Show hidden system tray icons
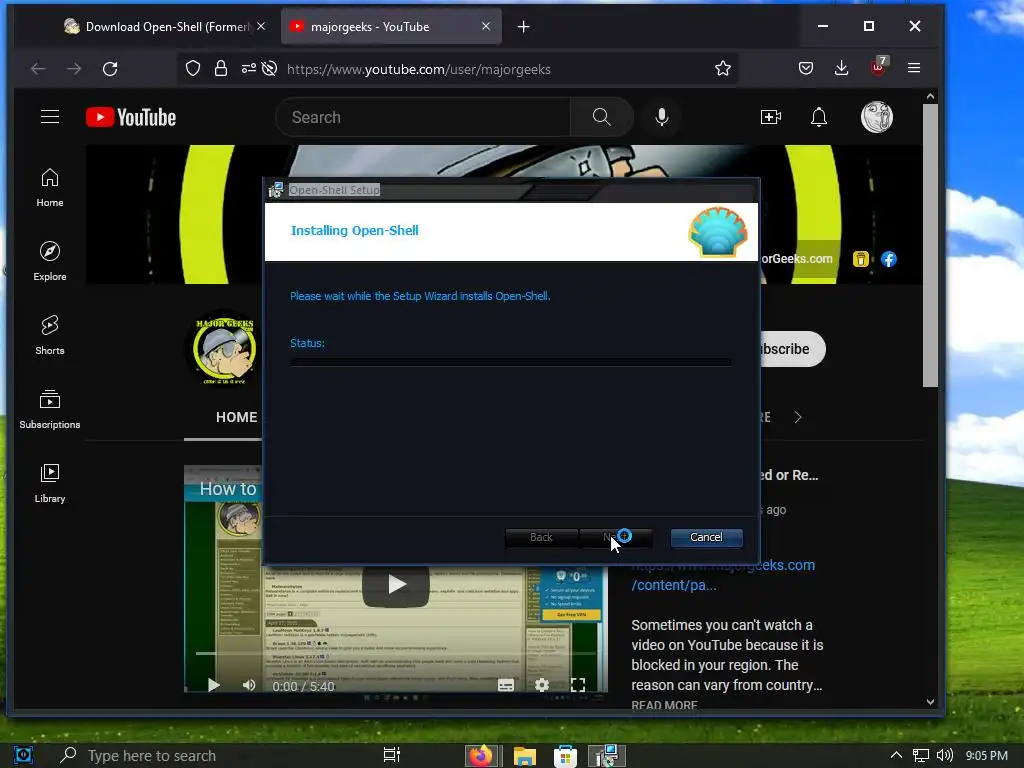Screen dimensions: 1024x768 point(897,756)
